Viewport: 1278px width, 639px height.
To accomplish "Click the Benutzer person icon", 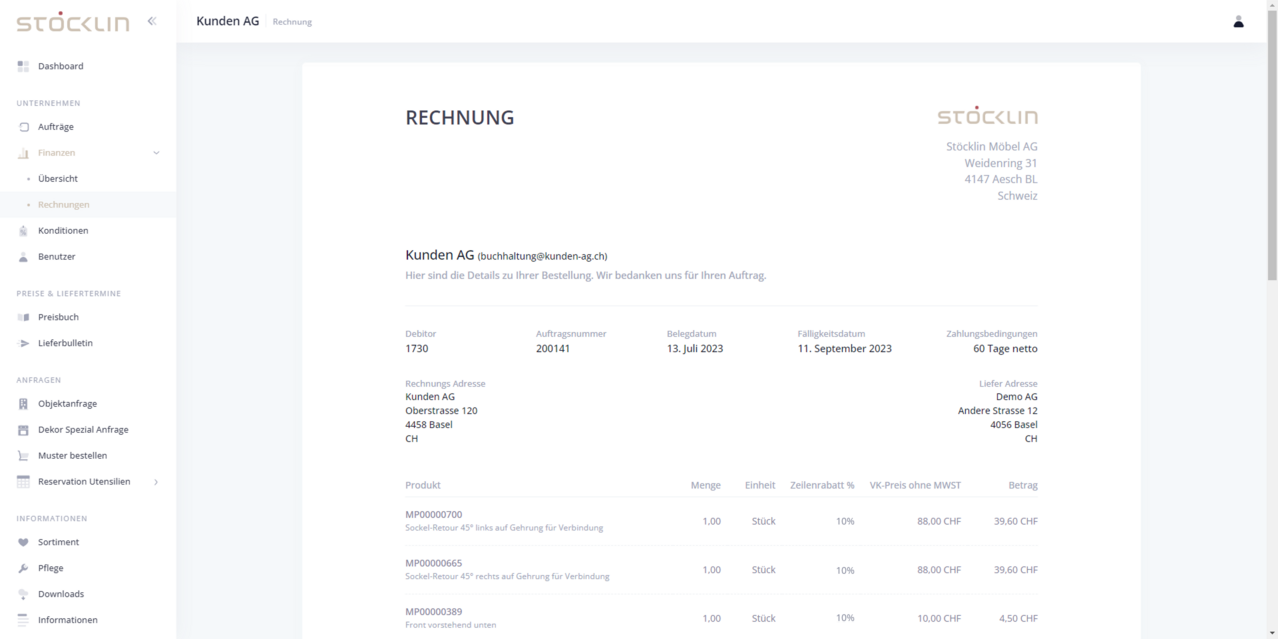I will (23, 257).
